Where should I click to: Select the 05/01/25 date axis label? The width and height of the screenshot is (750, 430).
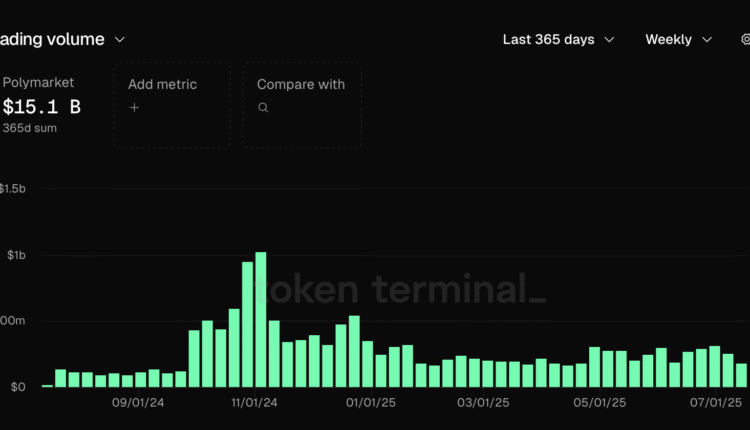click(x=599, y=403)
